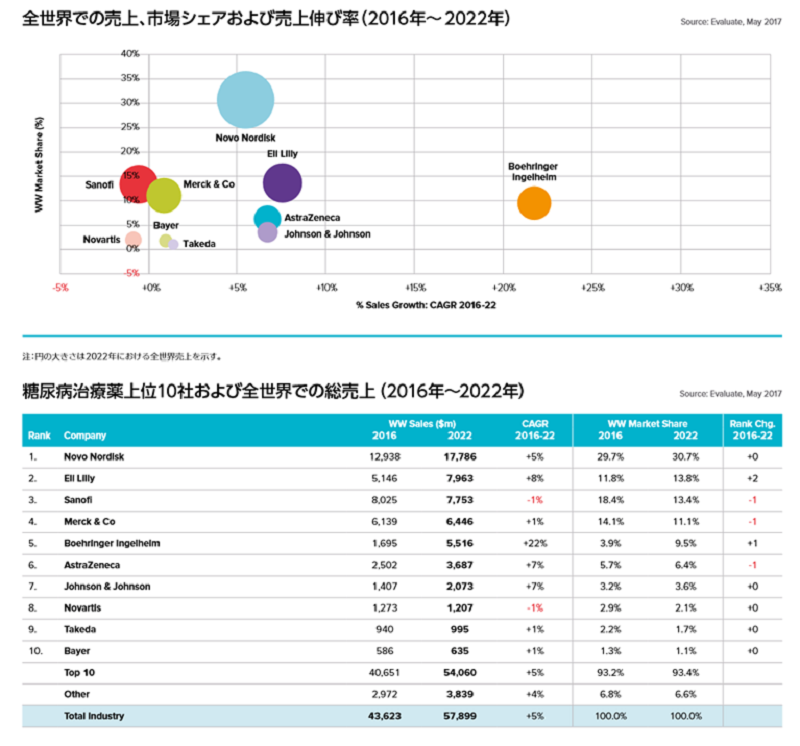This screenshot has height=746, width=800.
Task: Select the '2,073' sales value
Action: (460, 587)
